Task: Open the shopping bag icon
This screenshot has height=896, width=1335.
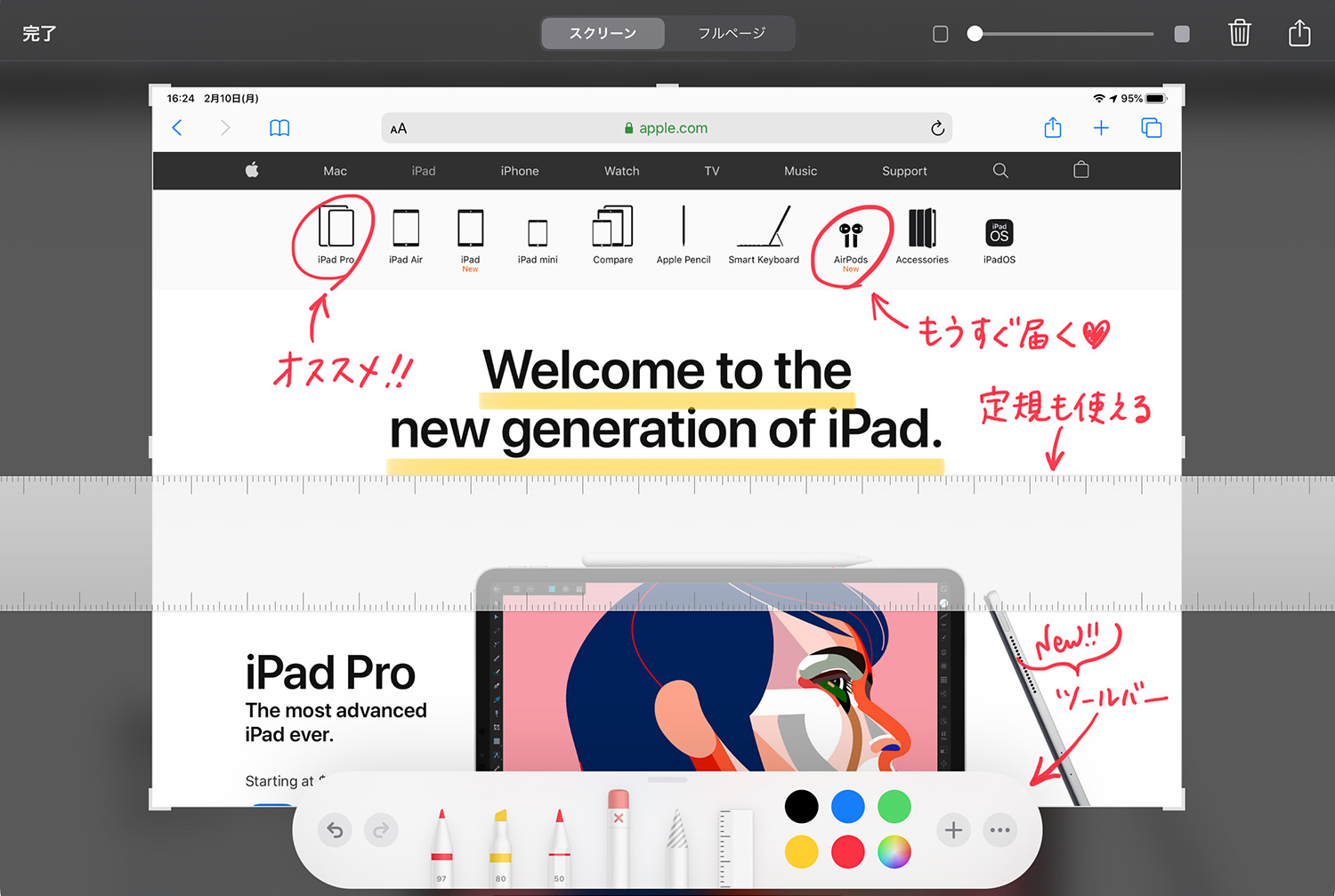Action: click(1081, 169)
